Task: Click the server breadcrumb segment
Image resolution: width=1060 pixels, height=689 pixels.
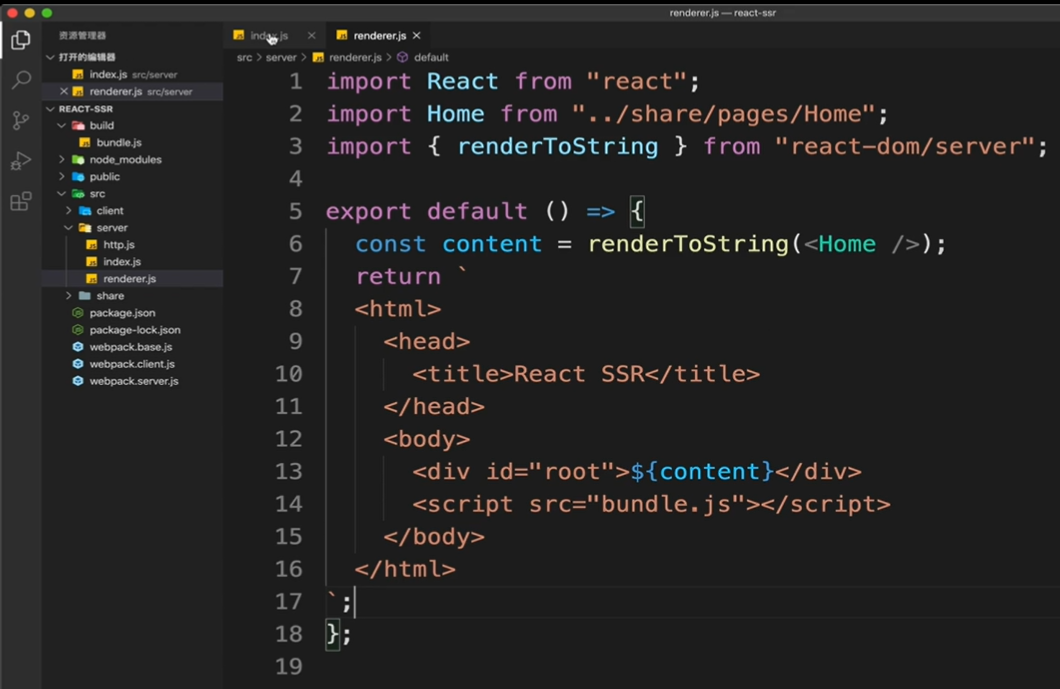Action: [281, 57]
